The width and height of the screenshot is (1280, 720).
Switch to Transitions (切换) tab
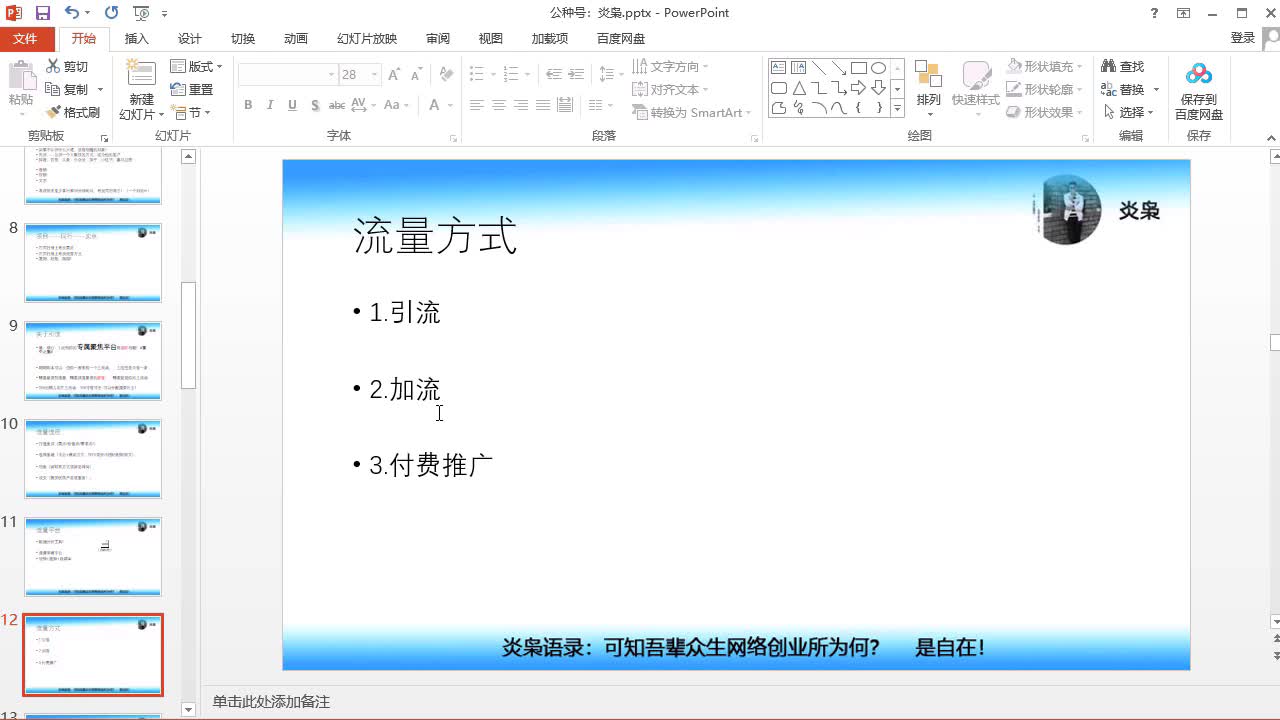[x=242, y=39]
